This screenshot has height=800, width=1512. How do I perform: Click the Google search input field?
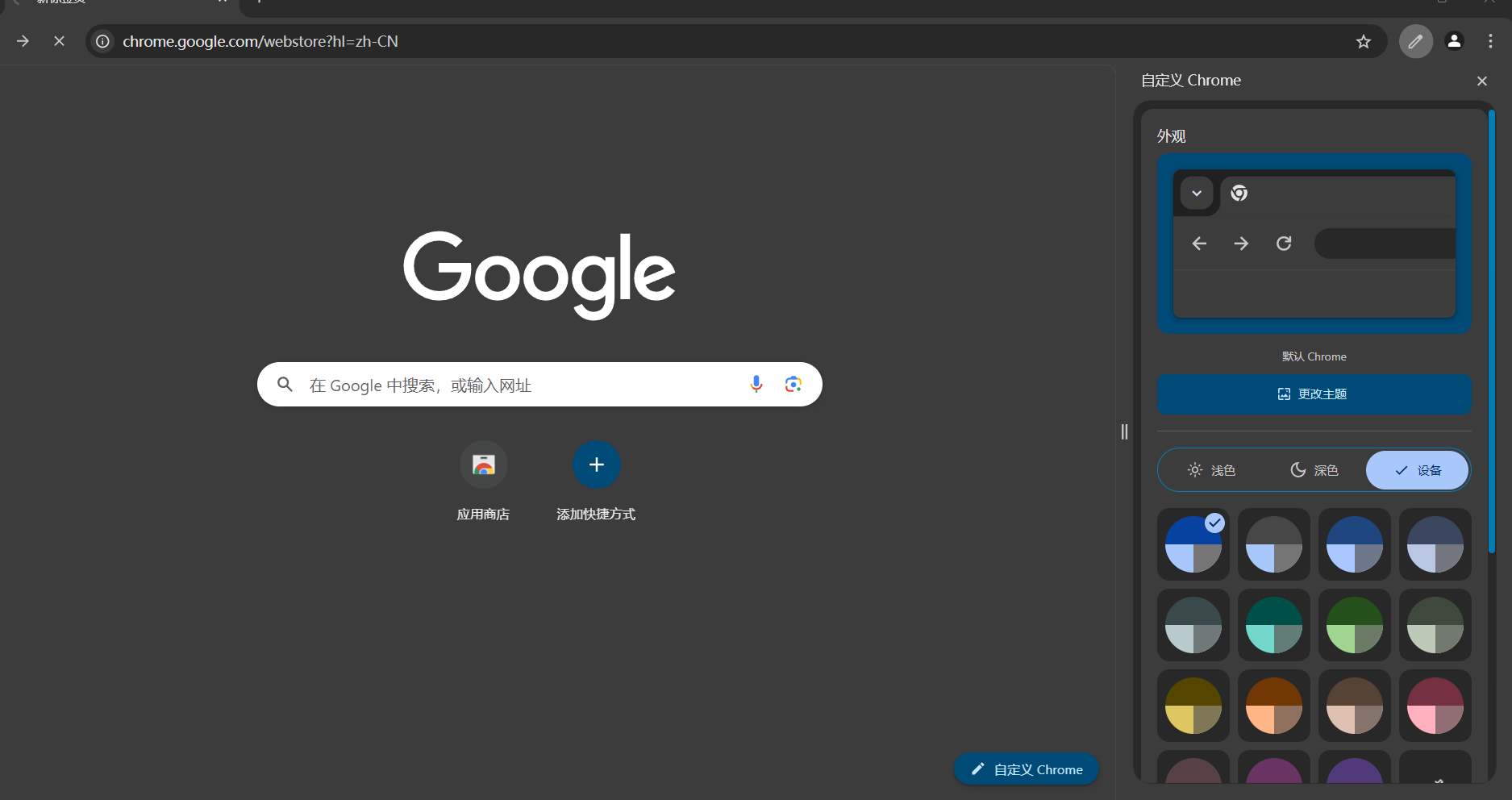516,385
